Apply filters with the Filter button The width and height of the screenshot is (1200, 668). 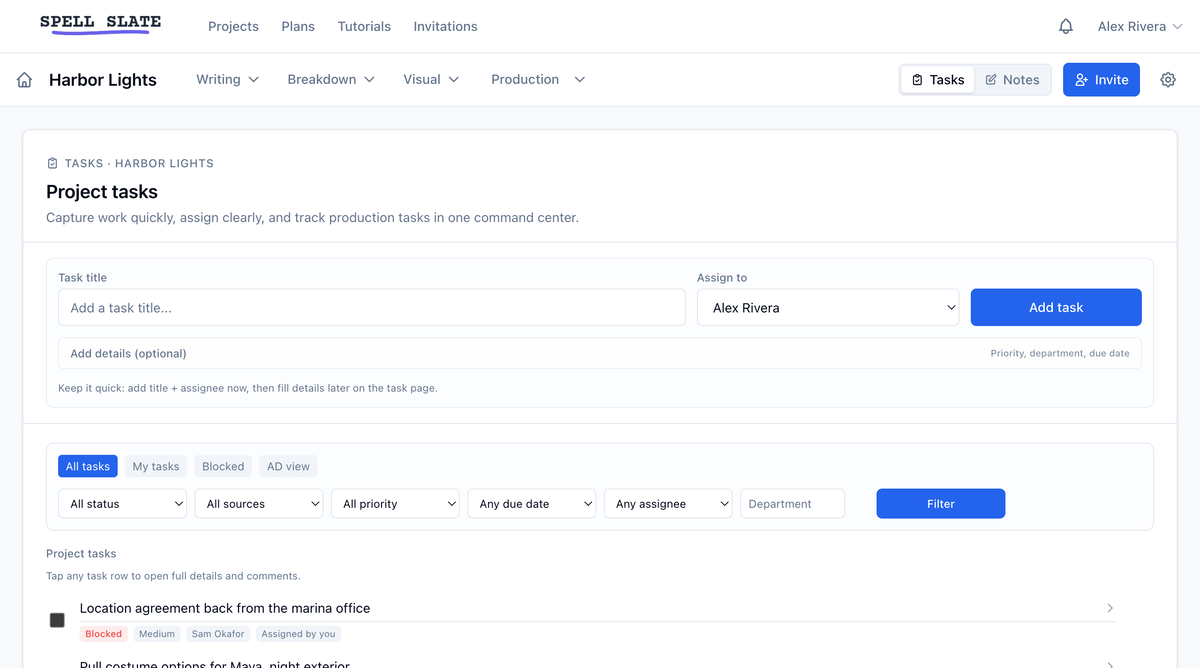pos(941,504)
